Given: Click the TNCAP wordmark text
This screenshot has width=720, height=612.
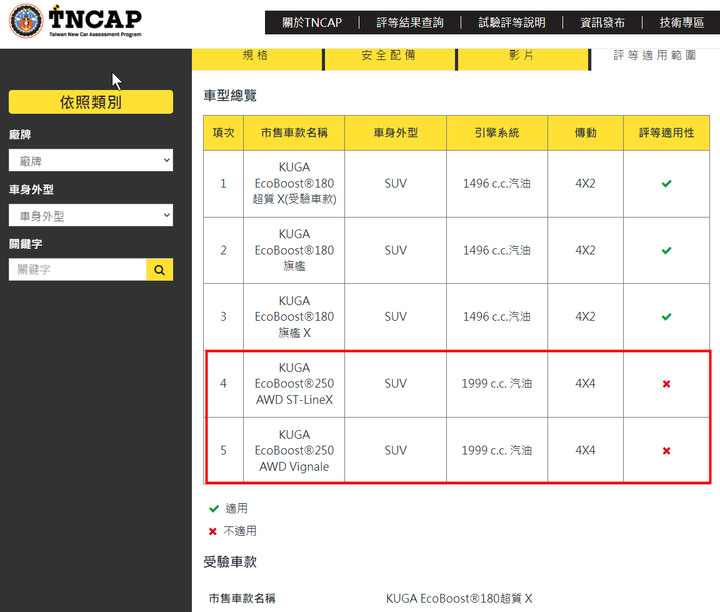Looking at the screenshot, I should tap(95, 18).
